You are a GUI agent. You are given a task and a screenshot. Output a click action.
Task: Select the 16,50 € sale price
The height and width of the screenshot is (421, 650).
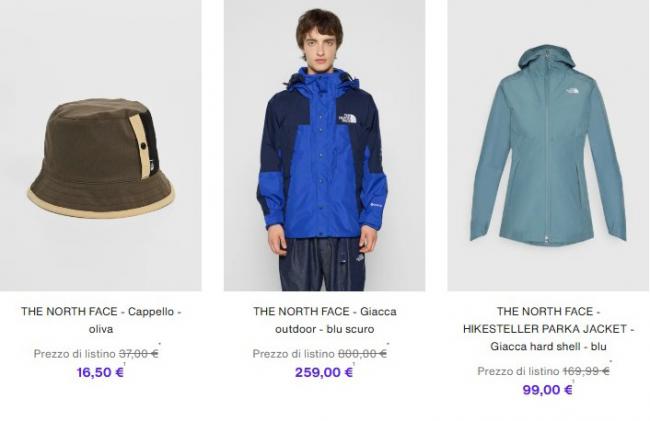click(100, 372)
